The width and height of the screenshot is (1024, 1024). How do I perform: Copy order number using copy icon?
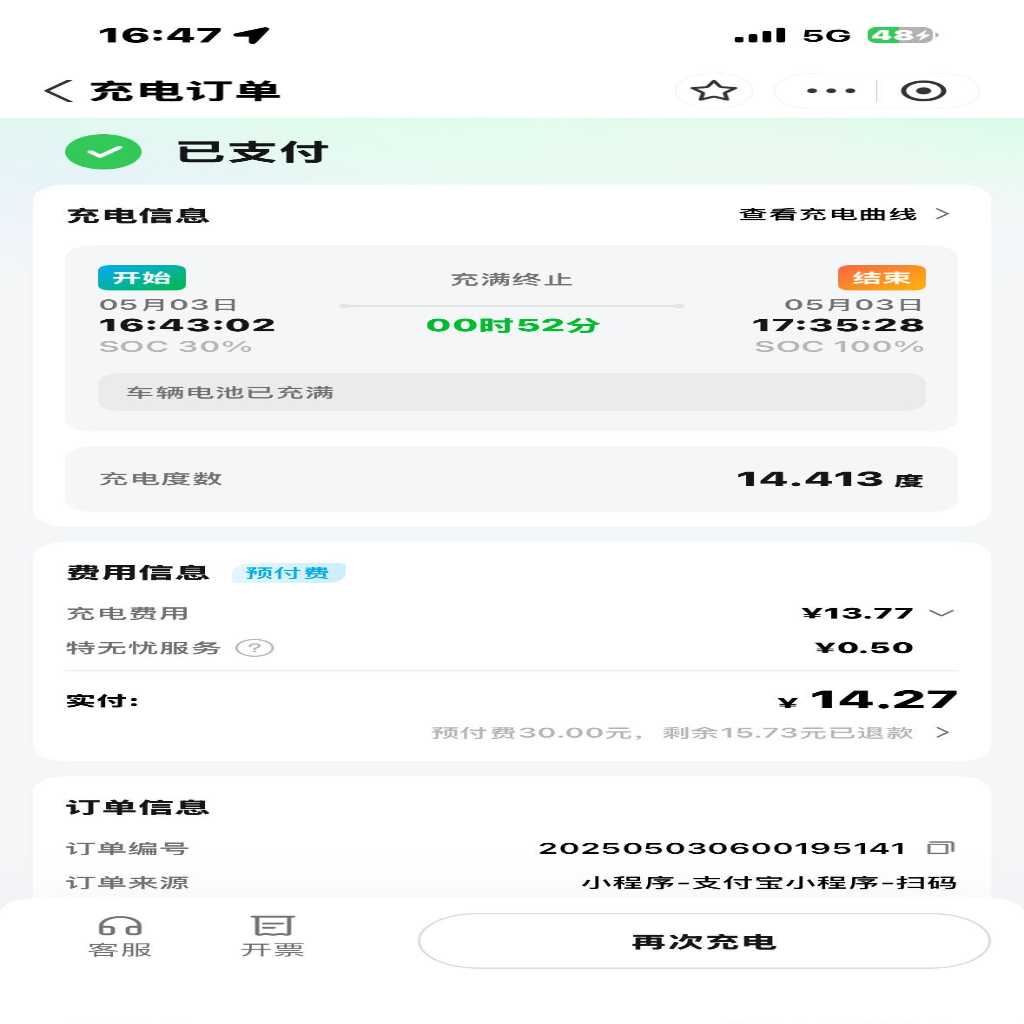tap(941, 848)
